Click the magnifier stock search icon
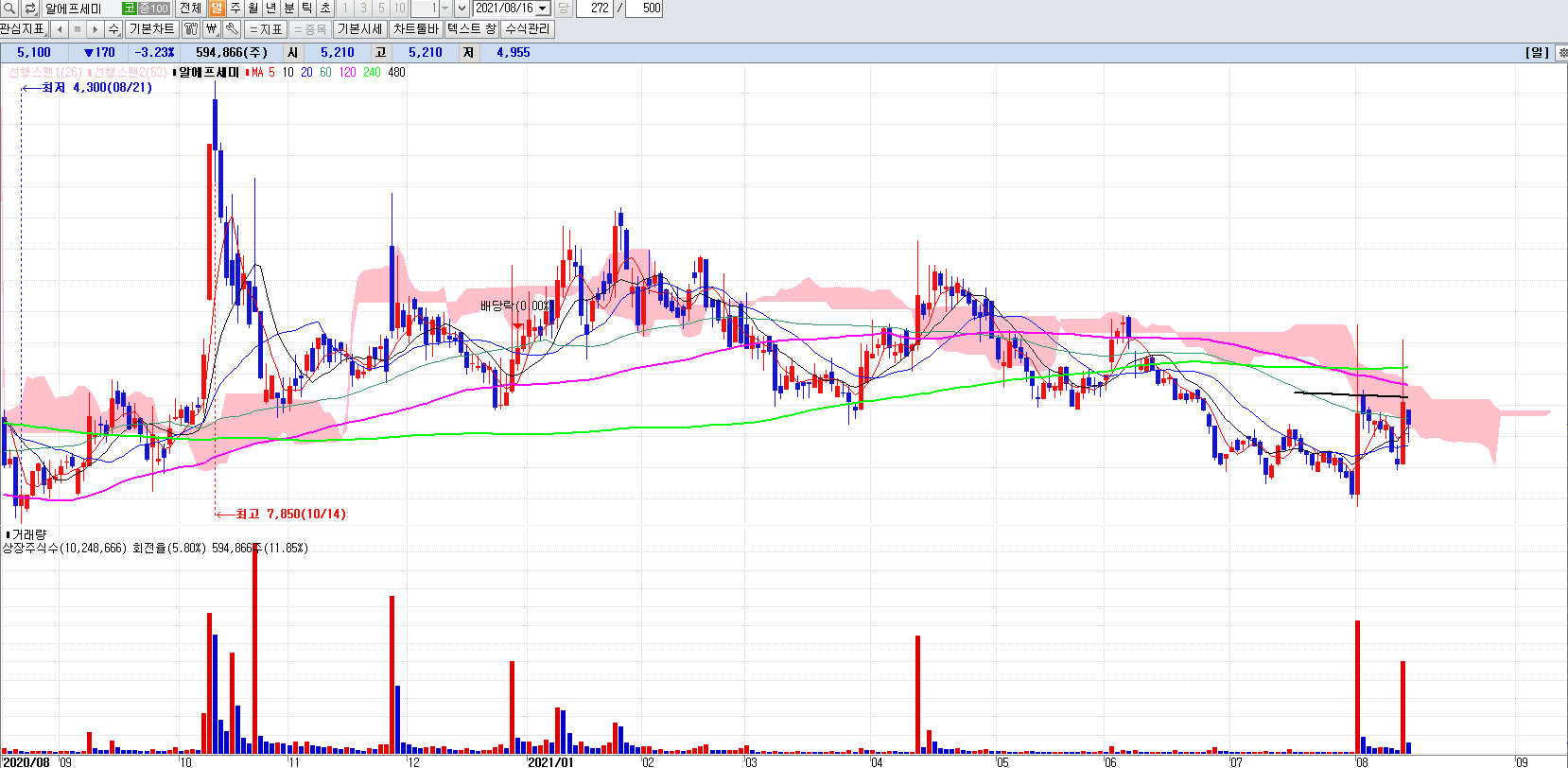 click(x=10, y=9)
